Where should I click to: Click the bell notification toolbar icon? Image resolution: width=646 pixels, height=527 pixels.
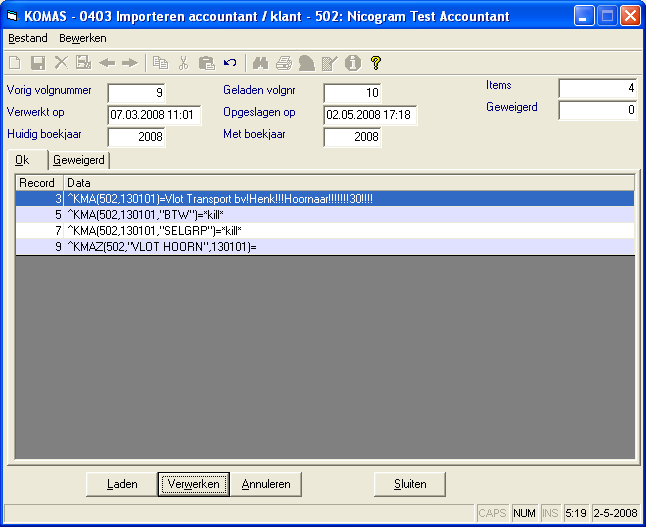point(307,63)
